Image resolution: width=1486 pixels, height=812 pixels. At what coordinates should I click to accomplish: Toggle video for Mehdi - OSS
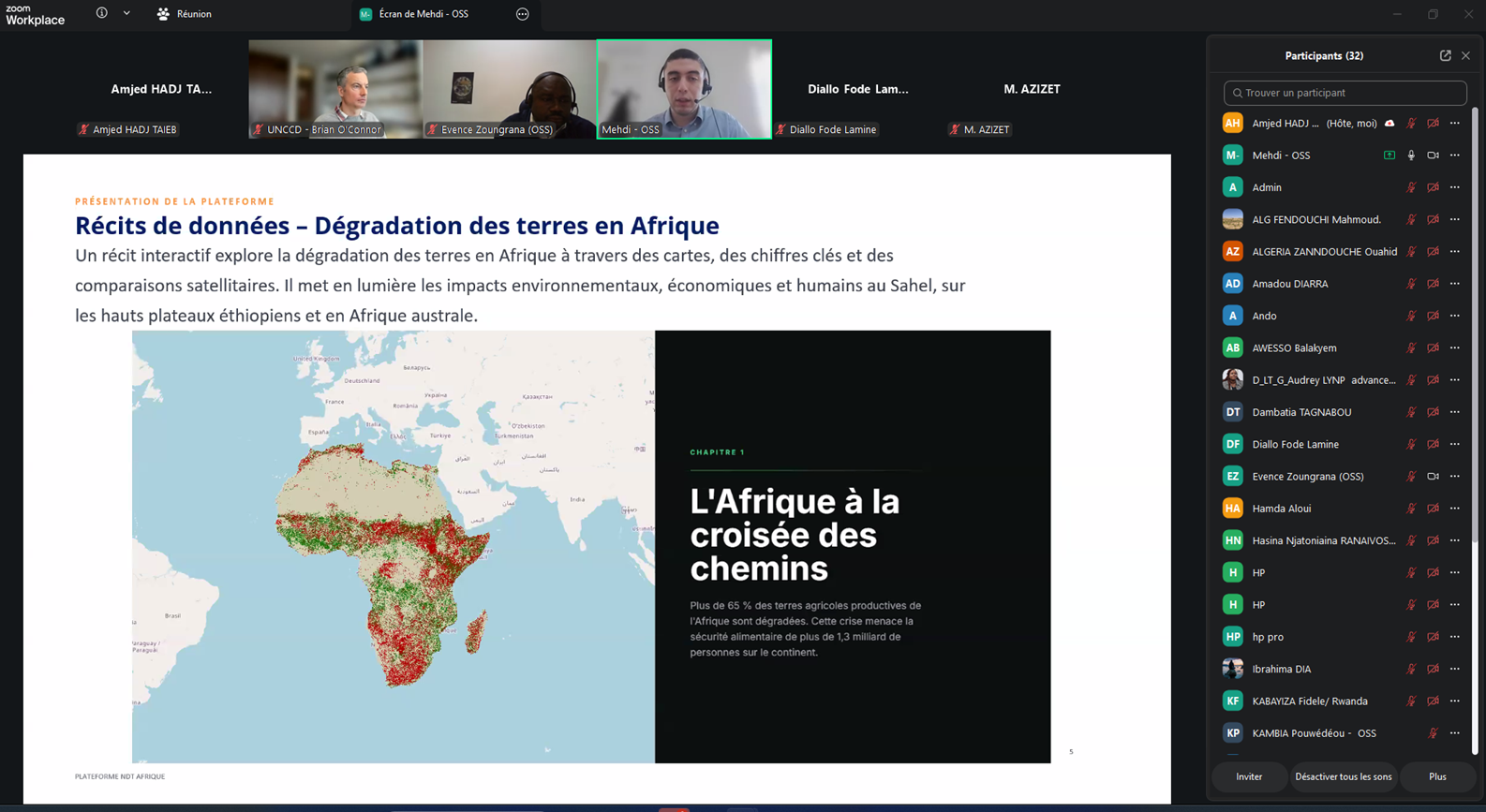point(1433,155)
